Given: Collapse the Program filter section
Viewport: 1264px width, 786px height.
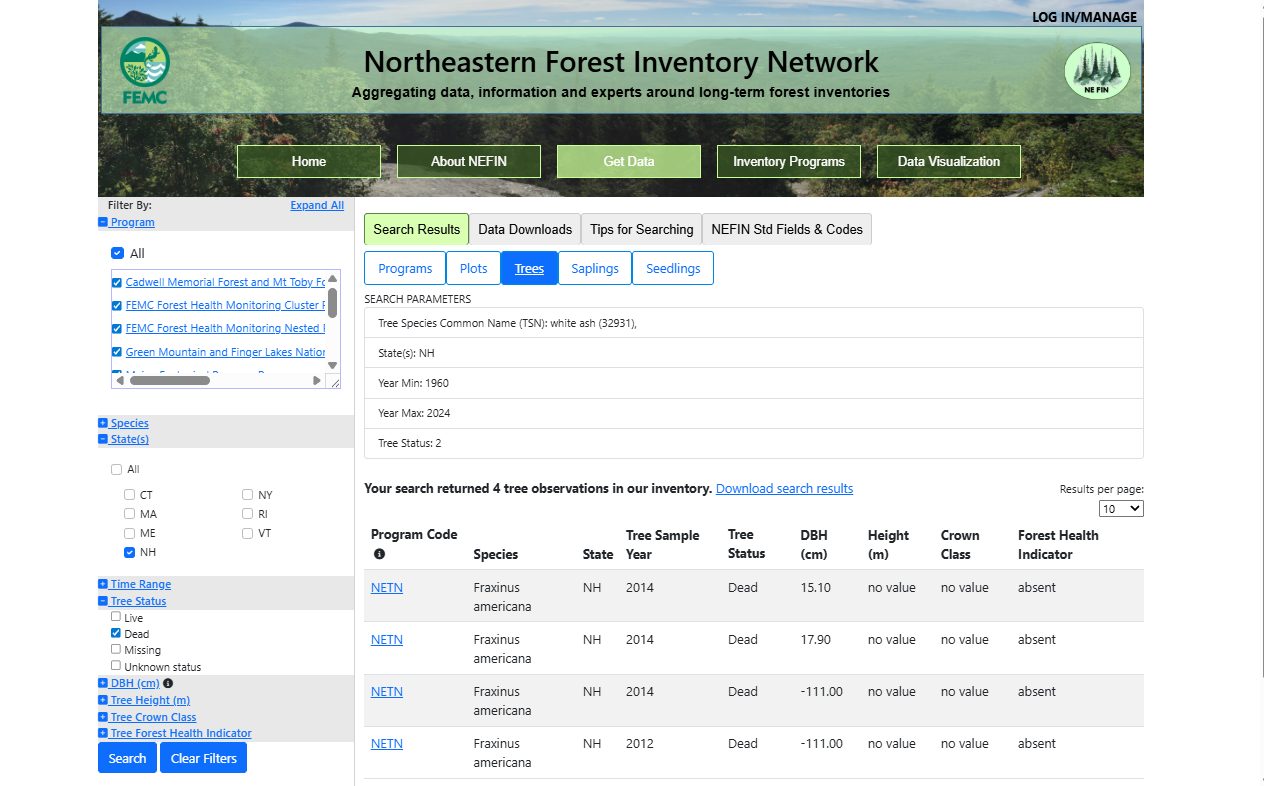Looking at the screenshot, I should (x=102, y=222).
